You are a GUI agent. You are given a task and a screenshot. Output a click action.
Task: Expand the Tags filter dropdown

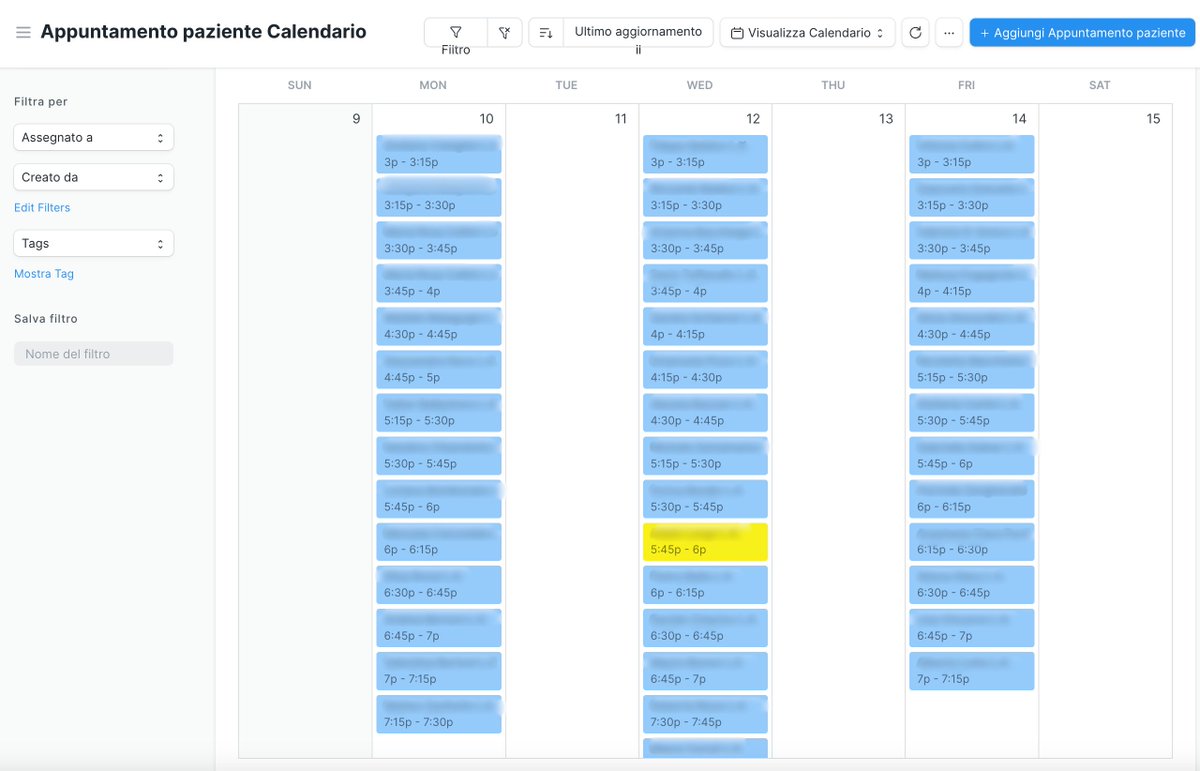coord(94,243)
